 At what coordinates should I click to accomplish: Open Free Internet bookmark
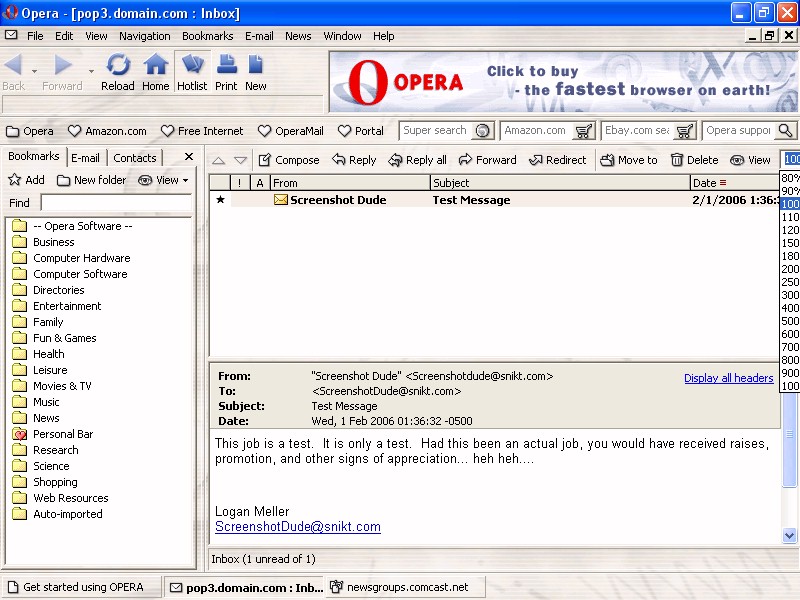[x=202, y=131]
